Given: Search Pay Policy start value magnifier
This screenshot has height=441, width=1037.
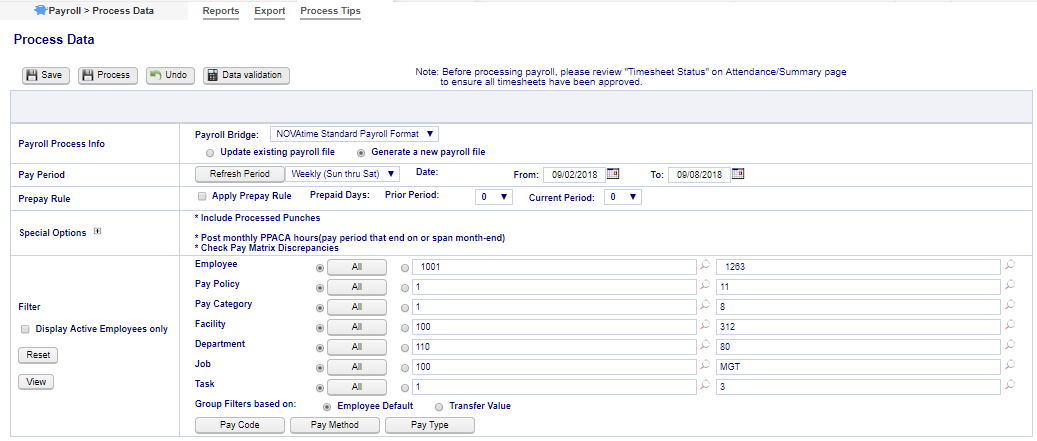Looking at the screenshot, I should point(705,285).
